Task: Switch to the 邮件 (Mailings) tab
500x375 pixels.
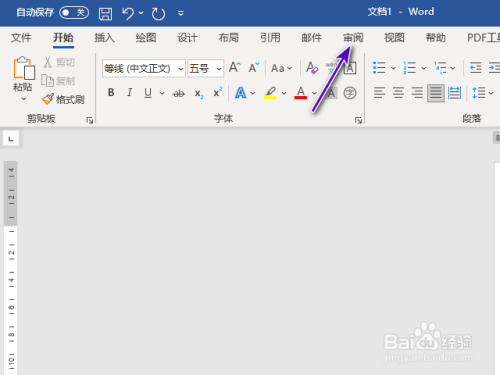Action: coord(312,38)
